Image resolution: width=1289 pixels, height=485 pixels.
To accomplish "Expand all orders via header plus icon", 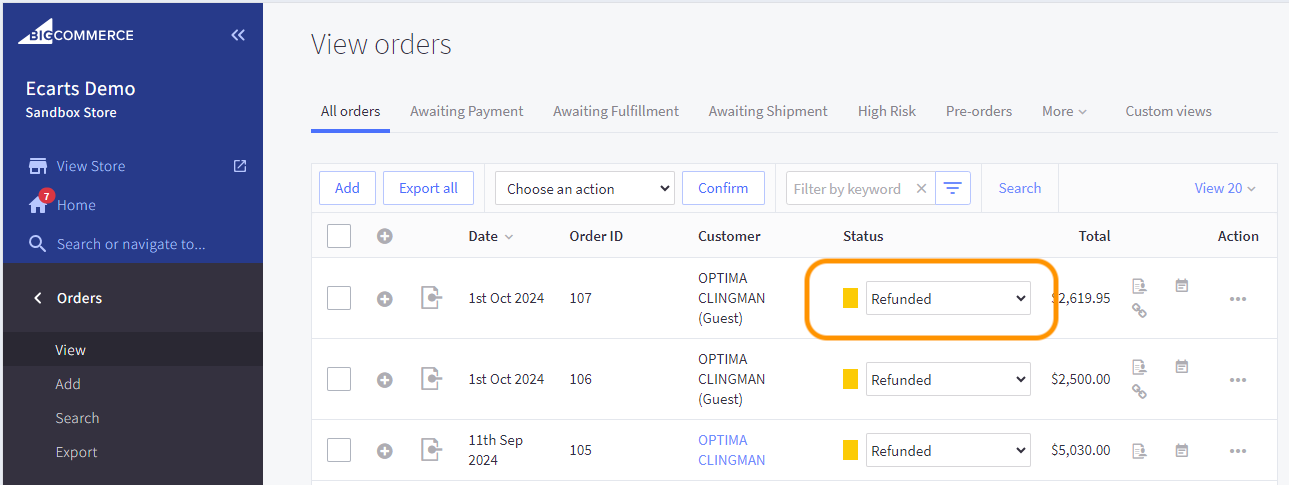I will 385,237.
